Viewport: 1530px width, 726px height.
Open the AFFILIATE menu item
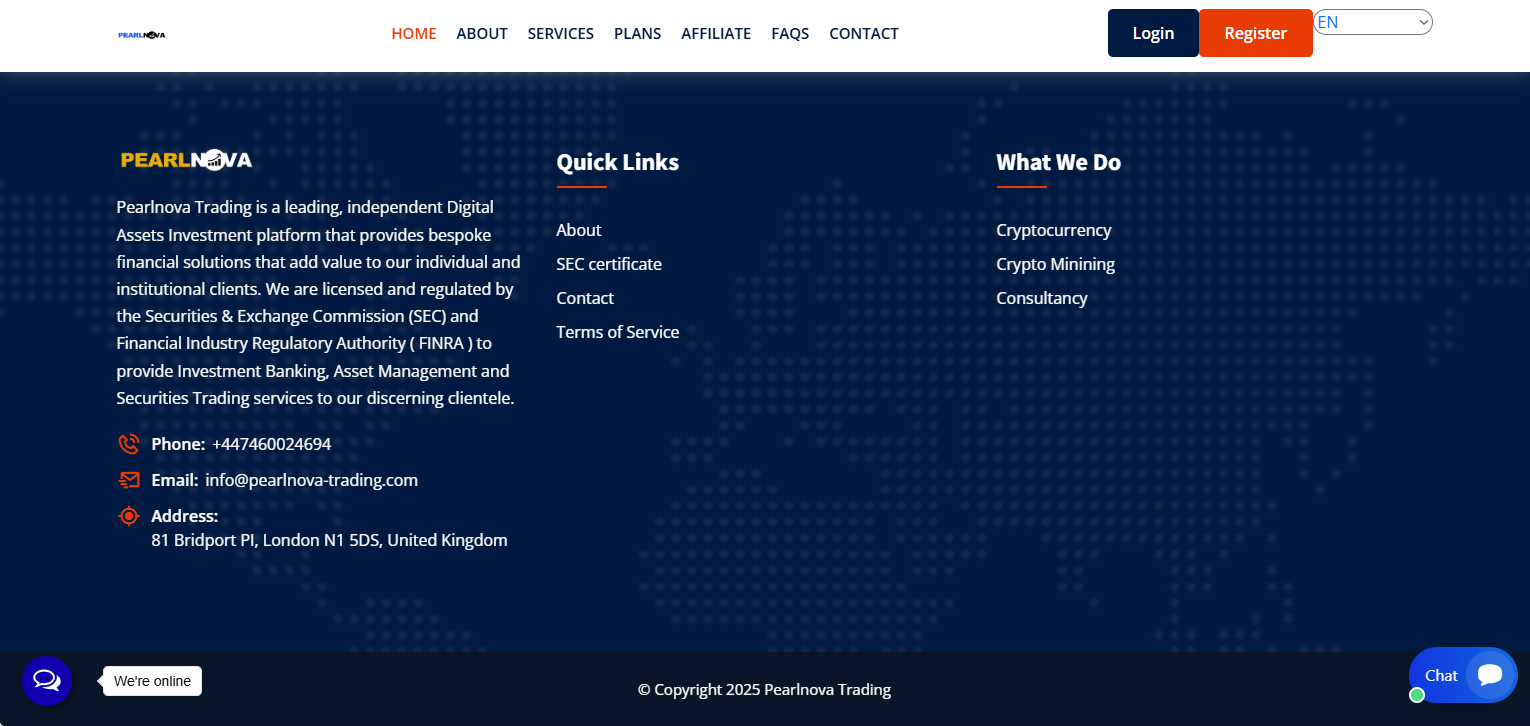pos(716,33)
